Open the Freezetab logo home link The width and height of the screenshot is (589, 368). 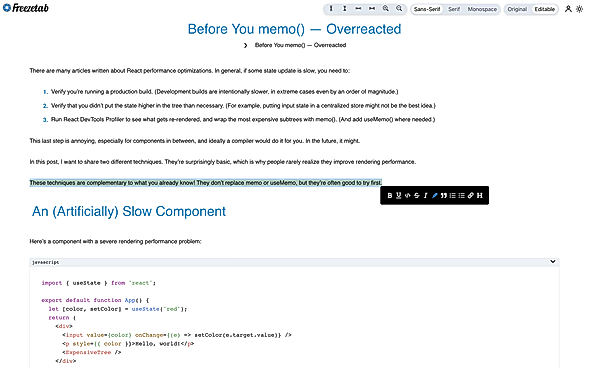[x=26, y=8]
